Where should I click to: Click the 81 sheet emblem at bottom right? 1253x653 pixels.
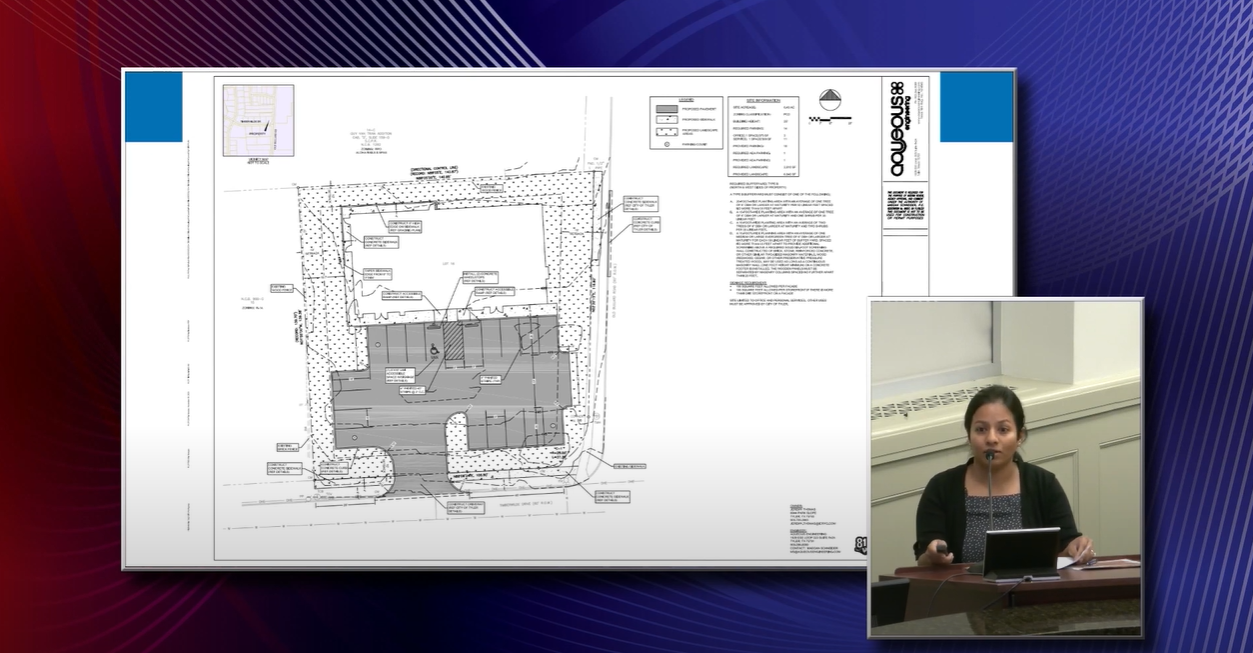click(861, 544)
